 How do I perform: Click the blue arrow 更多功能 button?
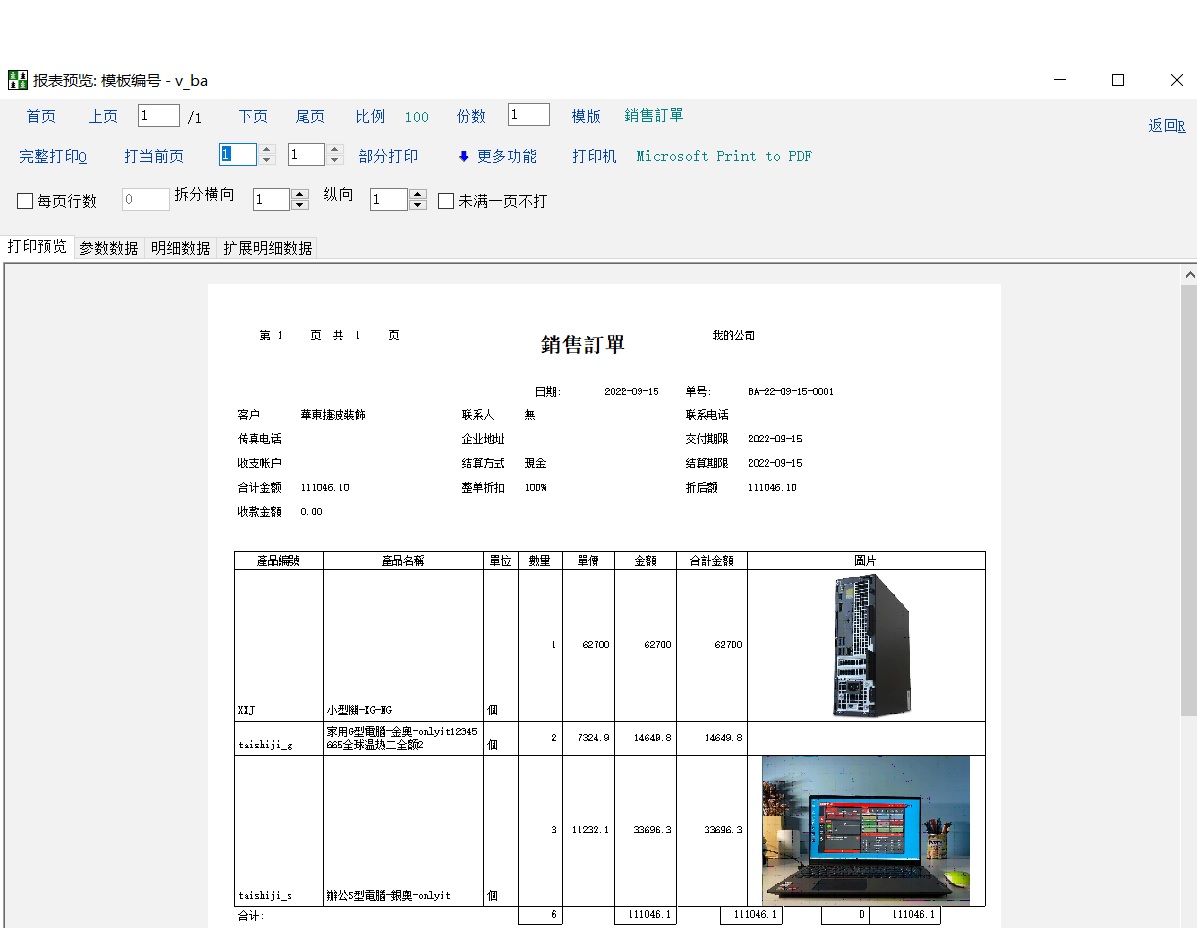click(497, 156)
